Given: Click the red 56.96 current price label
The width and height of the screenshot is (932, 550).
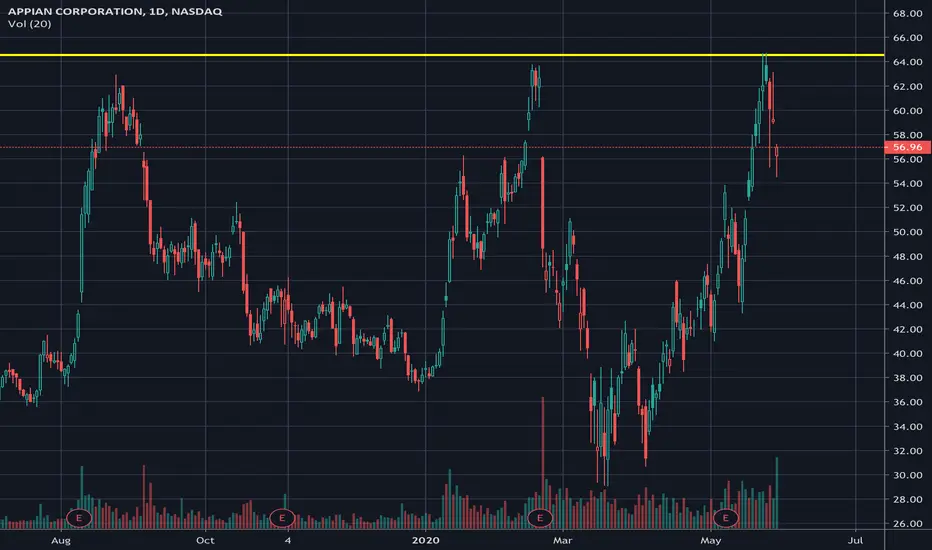Looking at the screenshot, I should pyautogui.click(x=907, y=147).
